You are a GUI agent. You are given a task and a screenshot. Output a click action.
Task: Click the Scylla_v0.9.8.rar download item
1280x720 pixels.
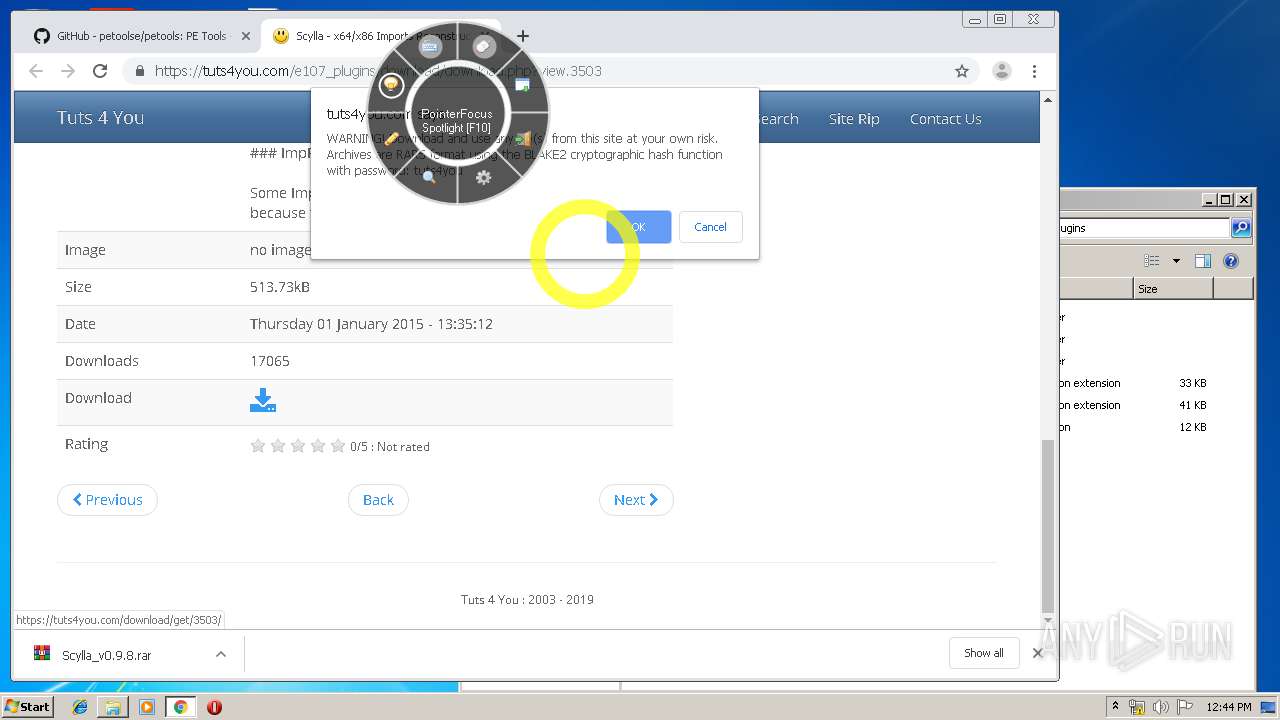(x=108, y=655)
